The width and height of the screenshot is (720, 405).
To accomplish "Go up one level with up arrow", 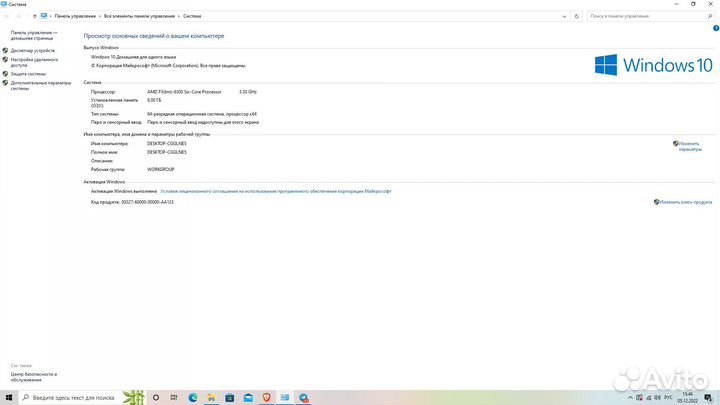I will (x=34, y=16).
